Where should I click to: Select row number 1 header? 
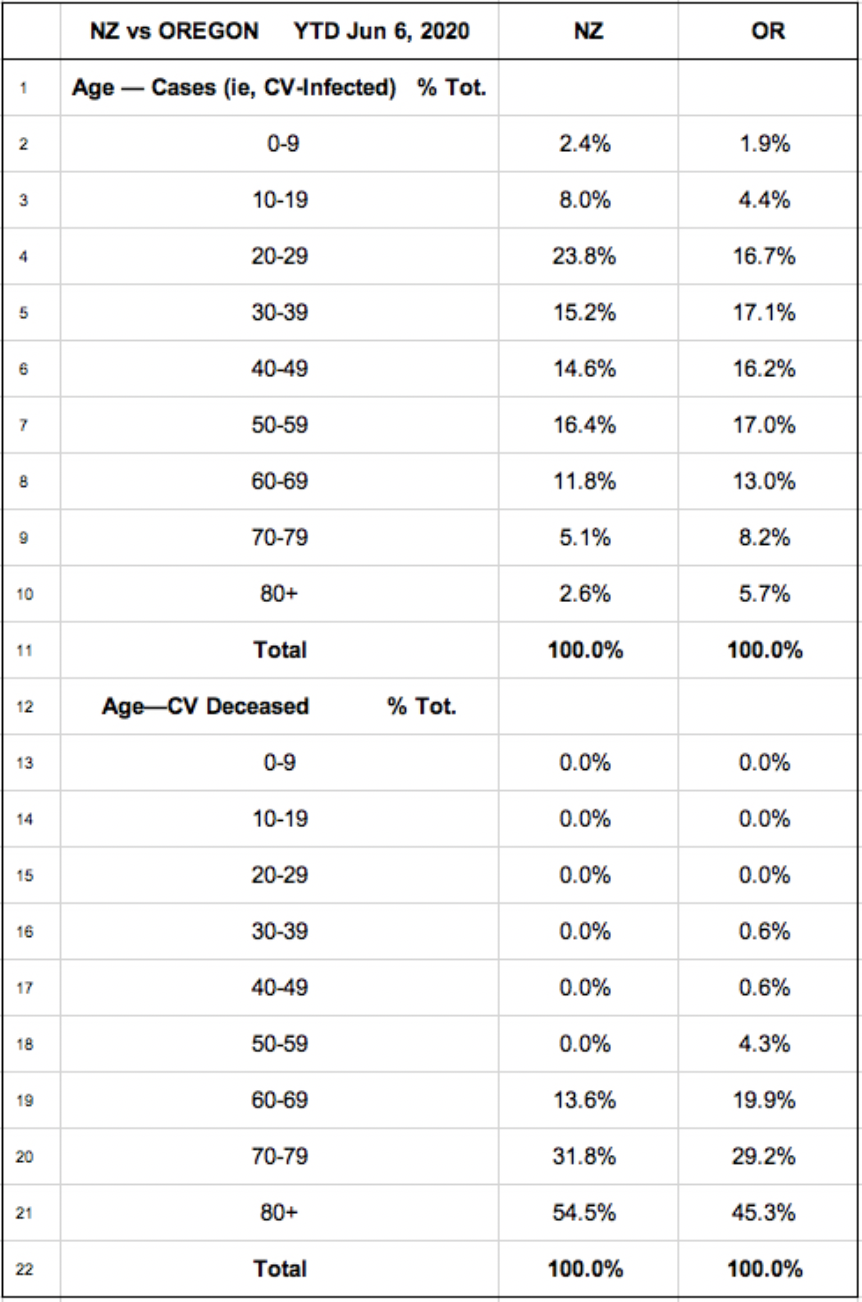click(x=22, y=87)
